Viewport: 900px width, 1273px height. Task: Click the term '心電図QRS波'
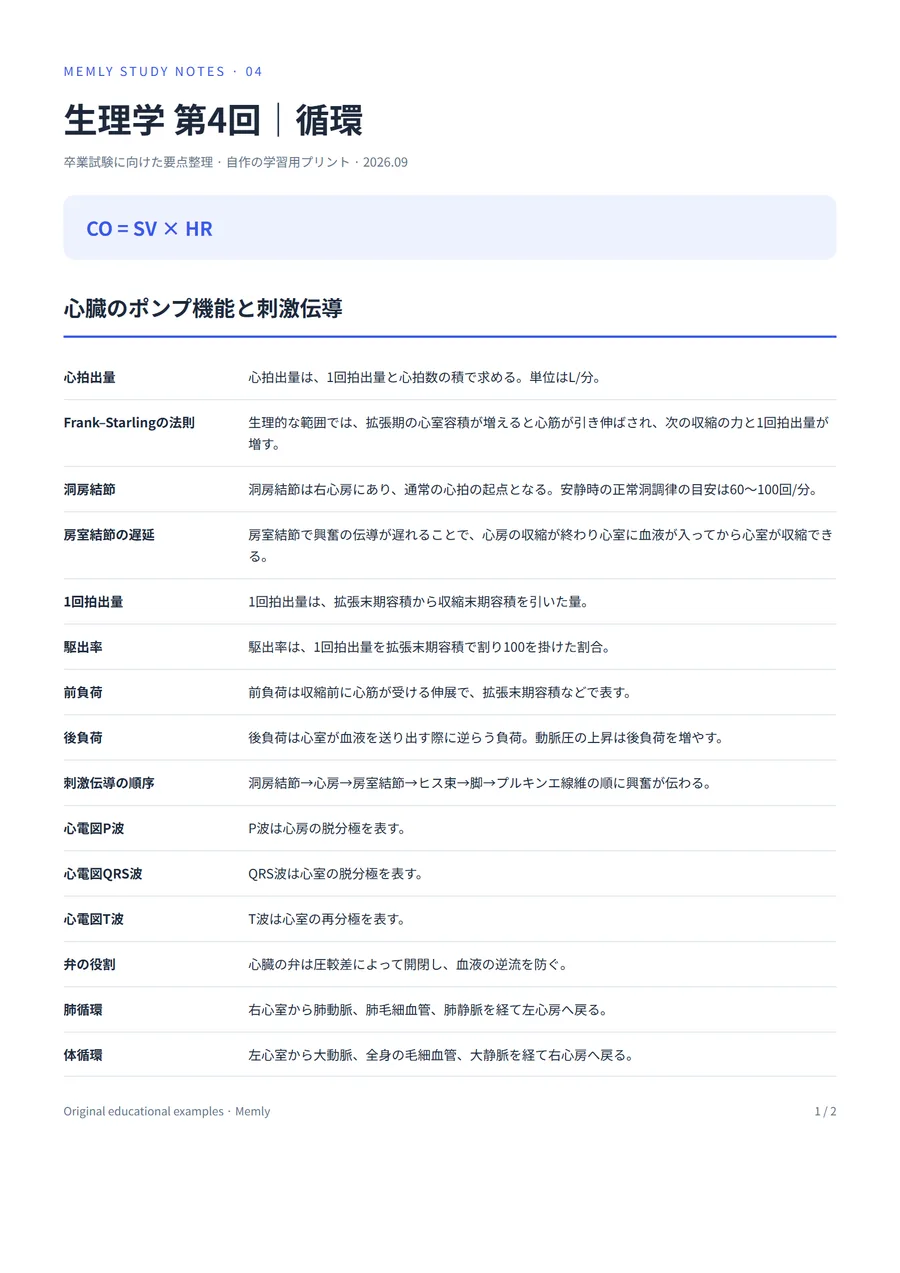point(103,873)
